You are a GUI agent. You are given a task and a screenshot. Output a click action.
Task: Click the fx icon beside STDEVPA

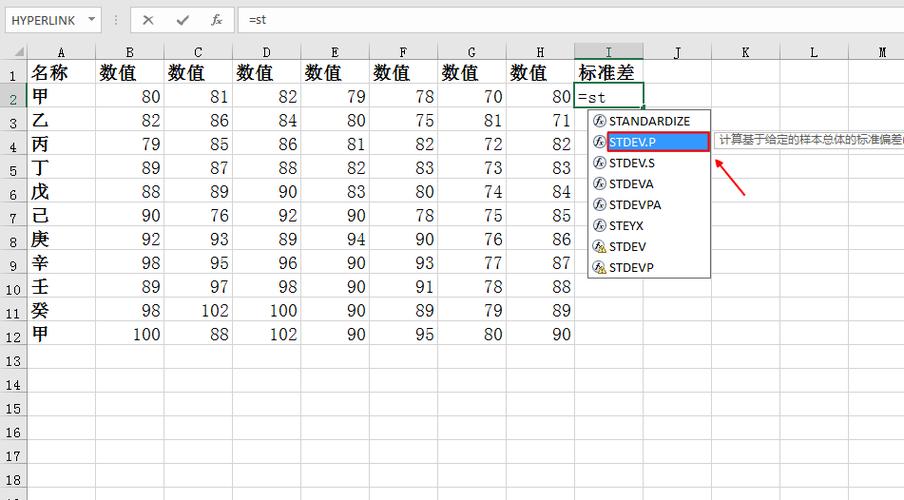click(600, 204)
